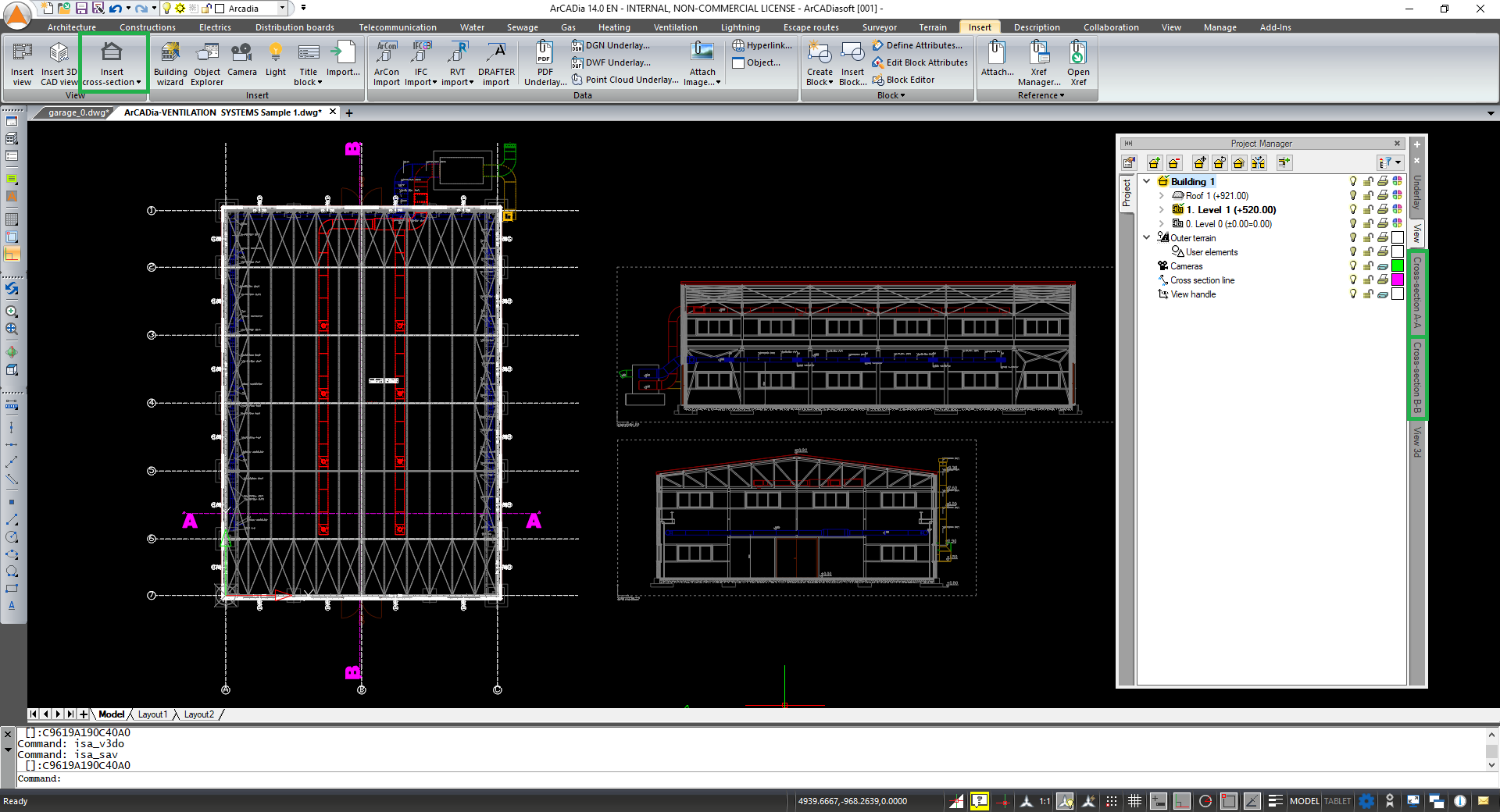
Task: Click the lineweight display status icon
Action: click(1275, 801)
